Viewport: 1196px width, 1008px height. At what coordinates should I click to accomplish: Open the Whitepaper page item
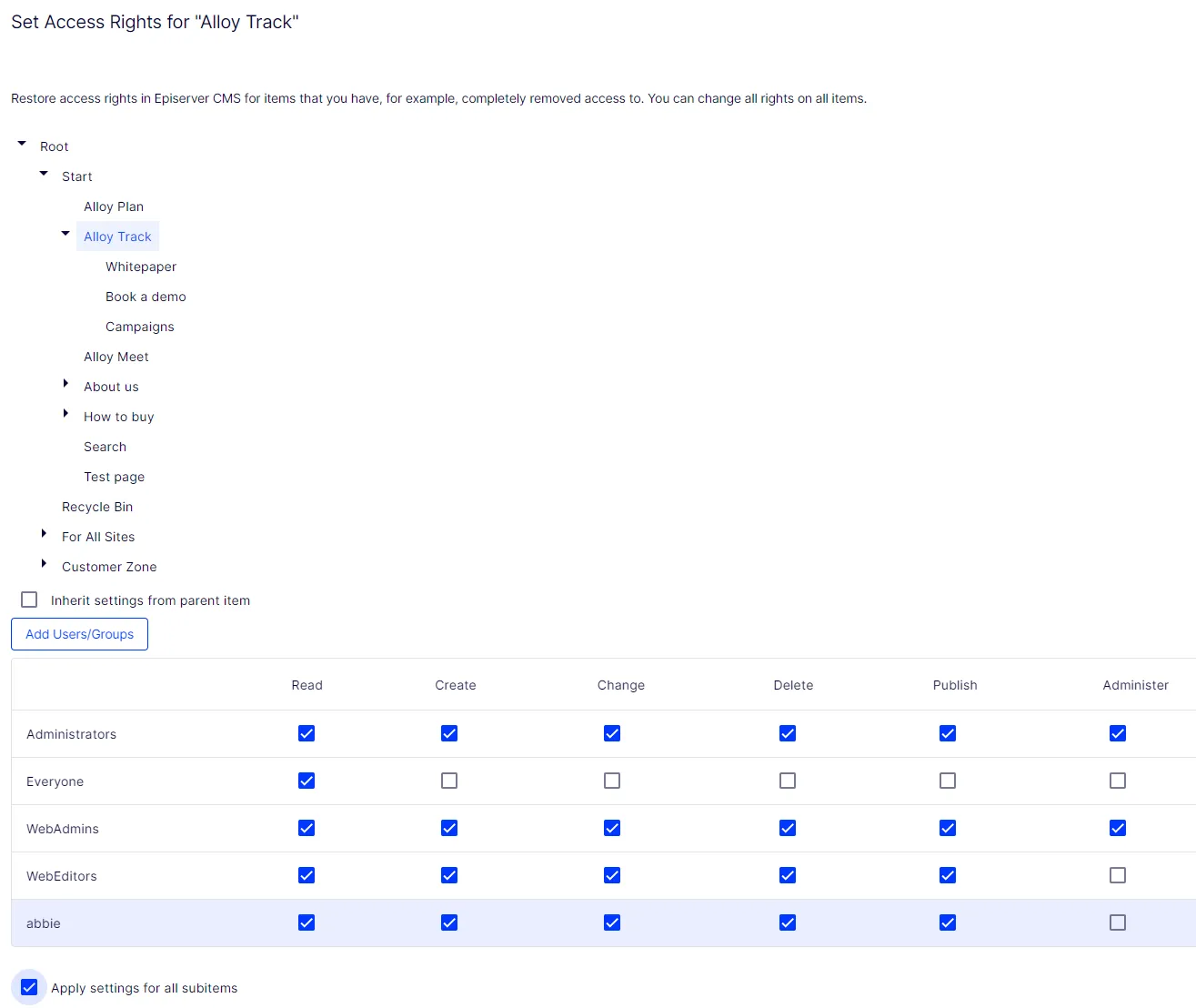(x=141, y=267)
